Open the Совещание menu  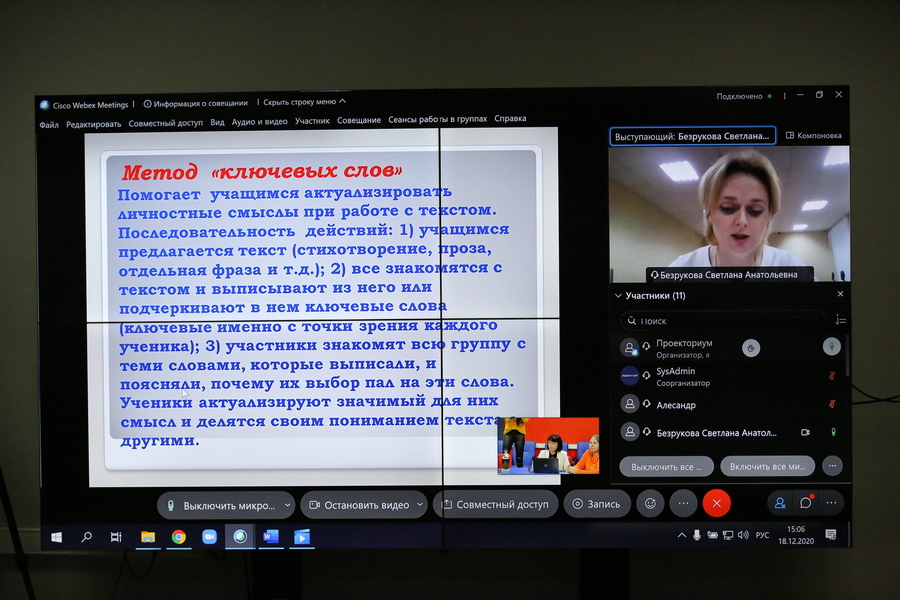tap(358, 121)
